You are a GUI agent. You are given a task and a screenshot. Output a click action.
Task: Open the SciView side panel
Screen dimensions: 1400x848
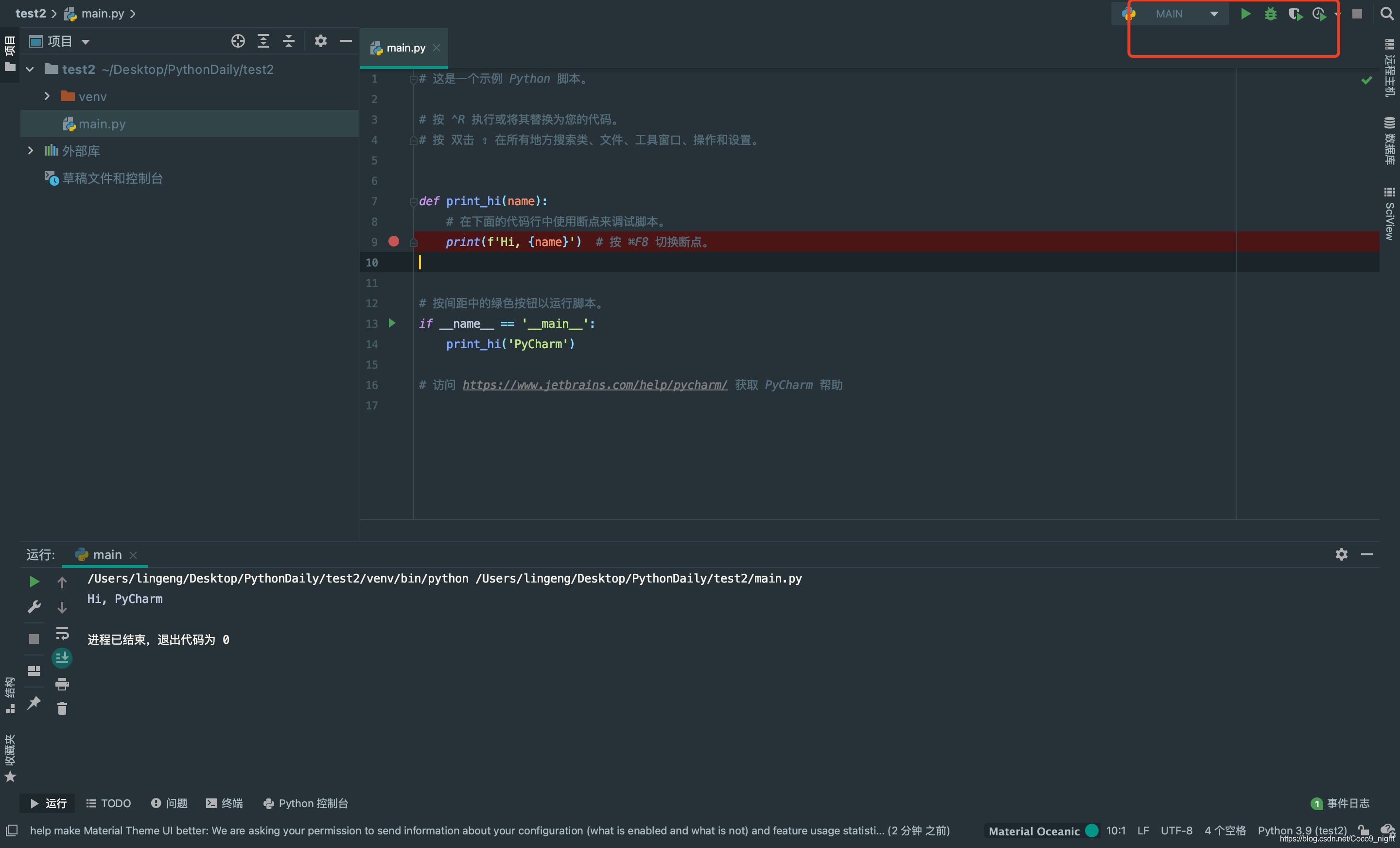[1389, 213]
